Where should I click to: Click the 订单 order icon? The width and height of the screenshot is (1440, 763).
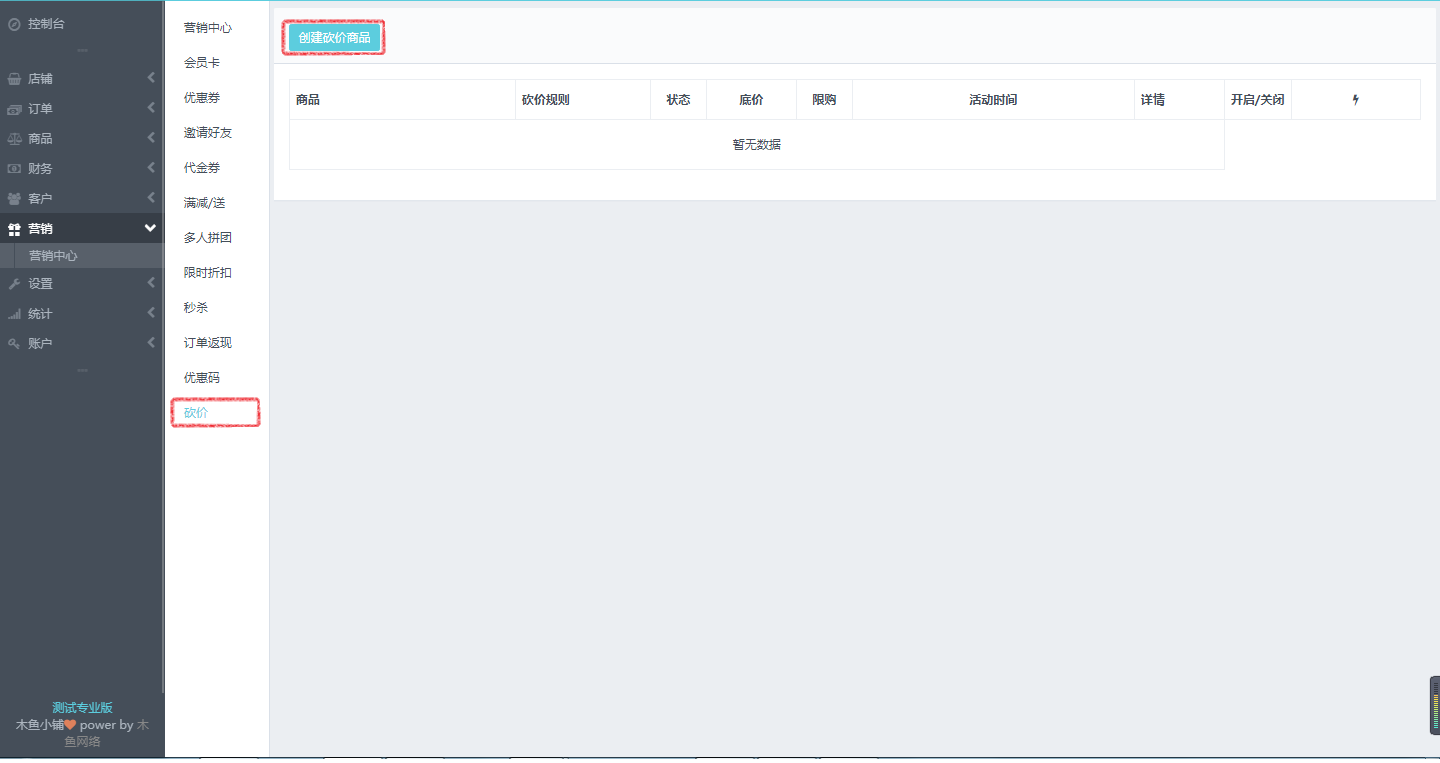[x=14, y=109]
